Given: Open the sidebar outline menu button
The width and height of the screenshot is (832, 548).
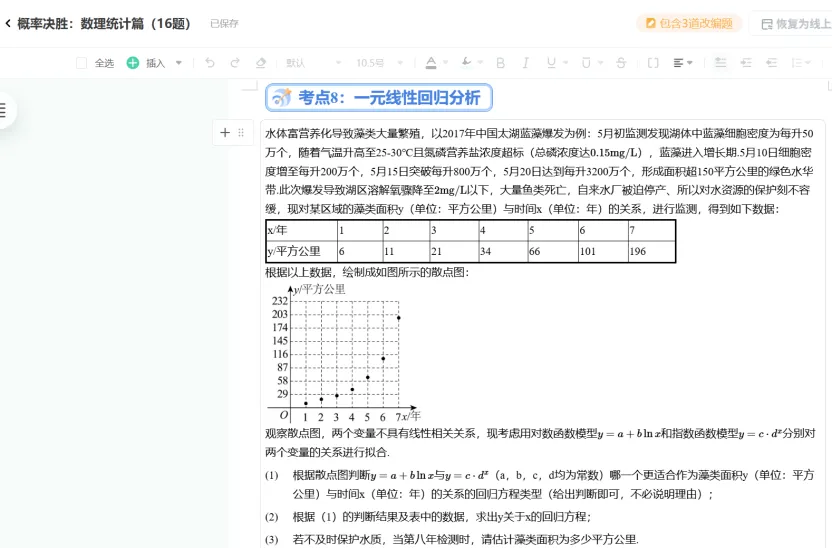Looking at the screenshot, I should tap(4, 110).
